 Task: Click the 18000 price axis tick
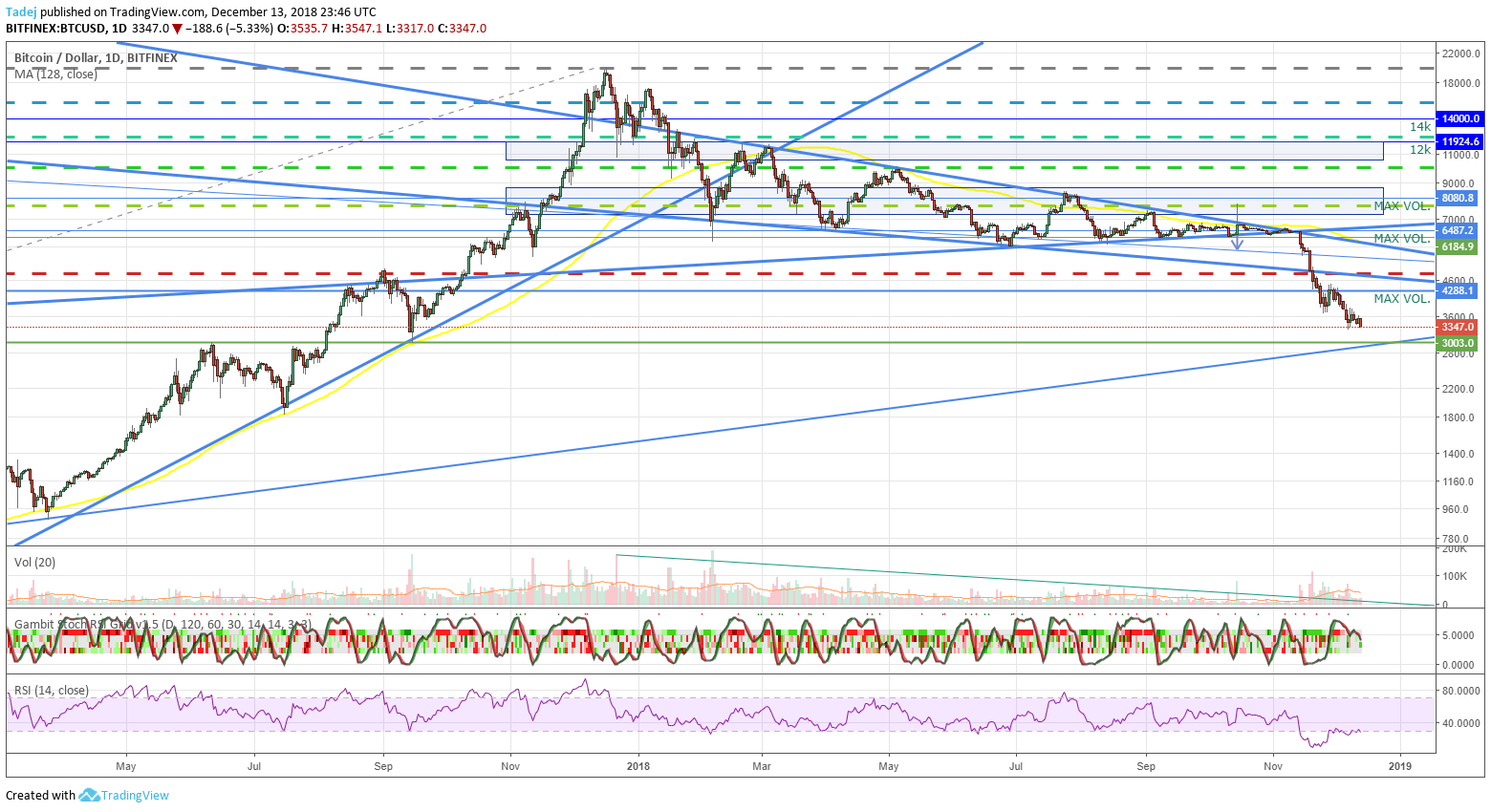click(1460, 83)
